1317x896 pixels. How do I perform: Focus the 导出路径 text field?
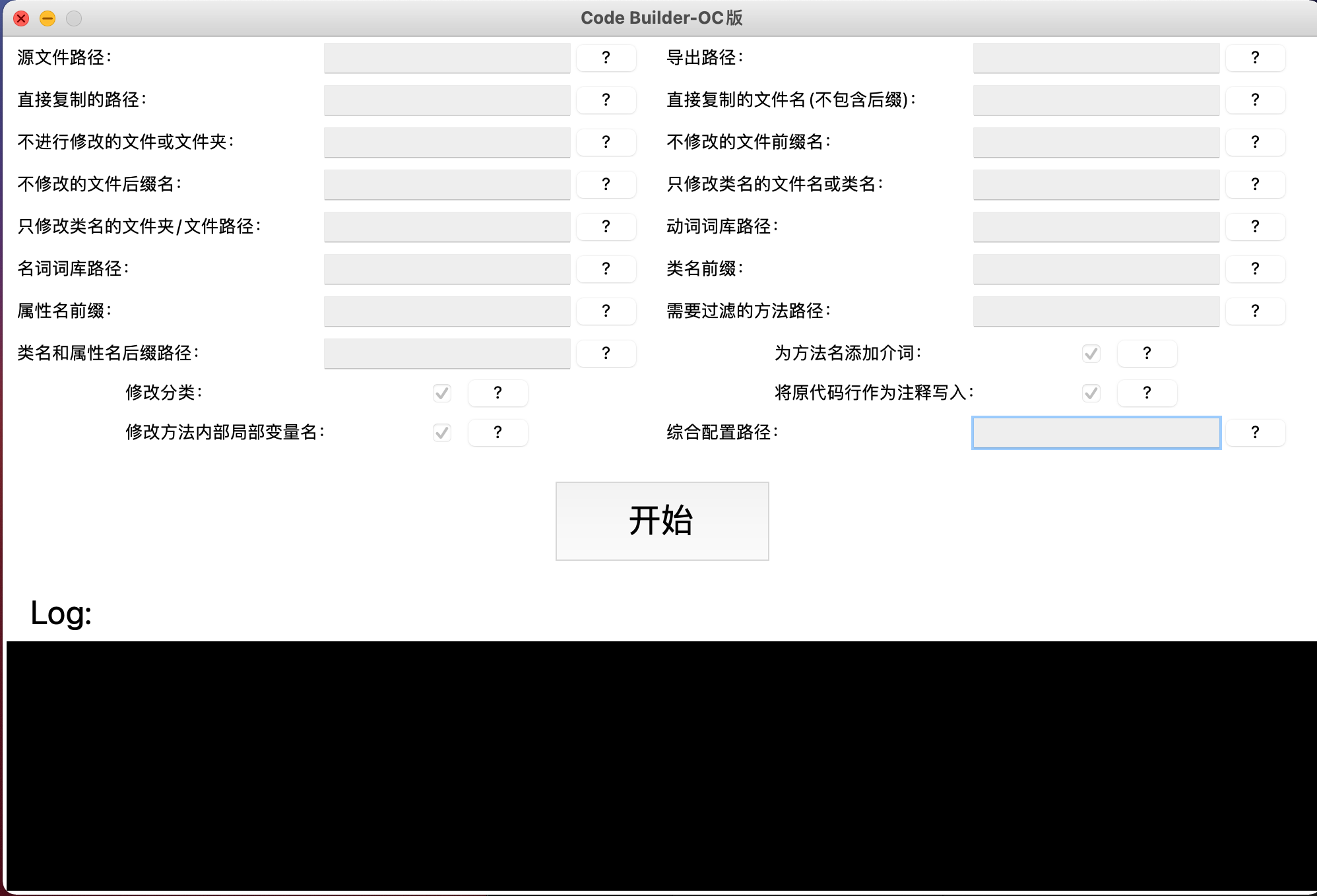click(1096, 58)
